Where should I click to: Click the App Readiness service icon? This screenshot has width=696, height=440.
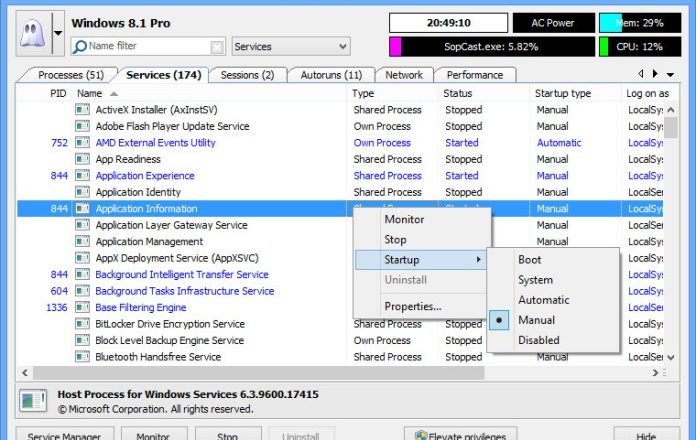(x=82, y=159)
